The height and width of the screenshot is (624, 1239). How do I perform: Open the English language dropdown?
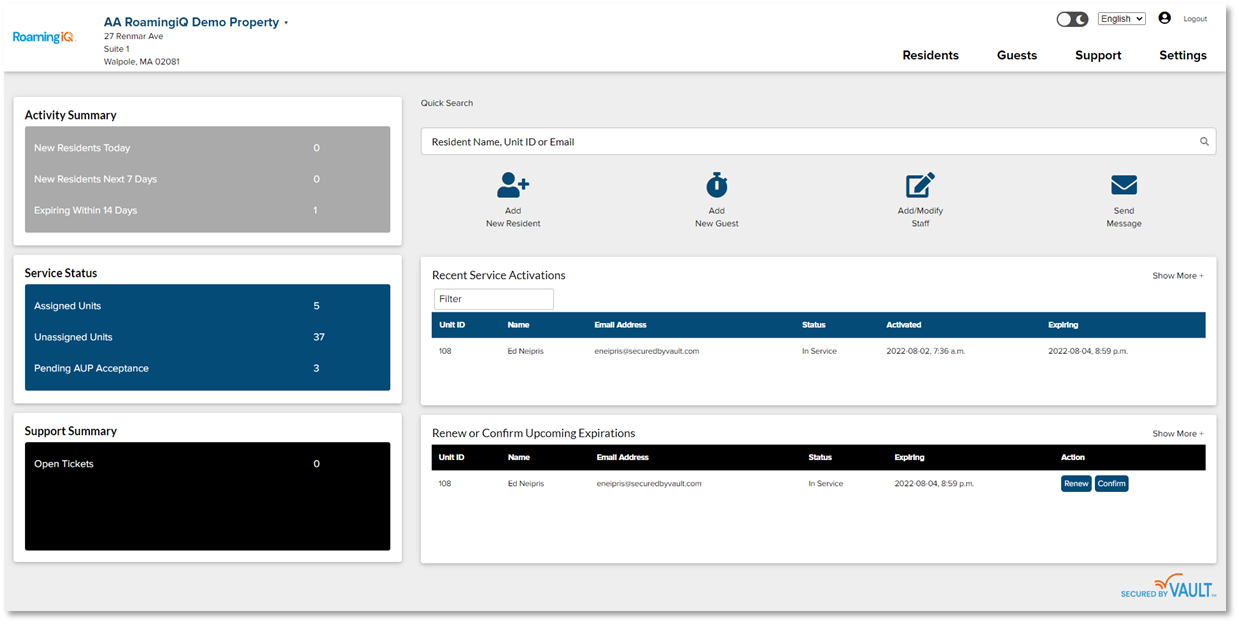coord(1121,19)
